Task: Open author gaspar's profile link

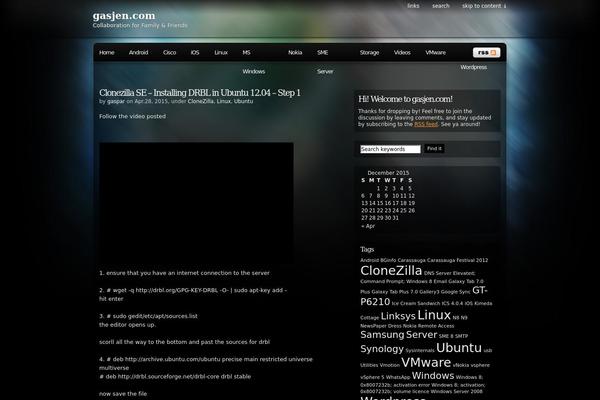Action: click(116, 101)
